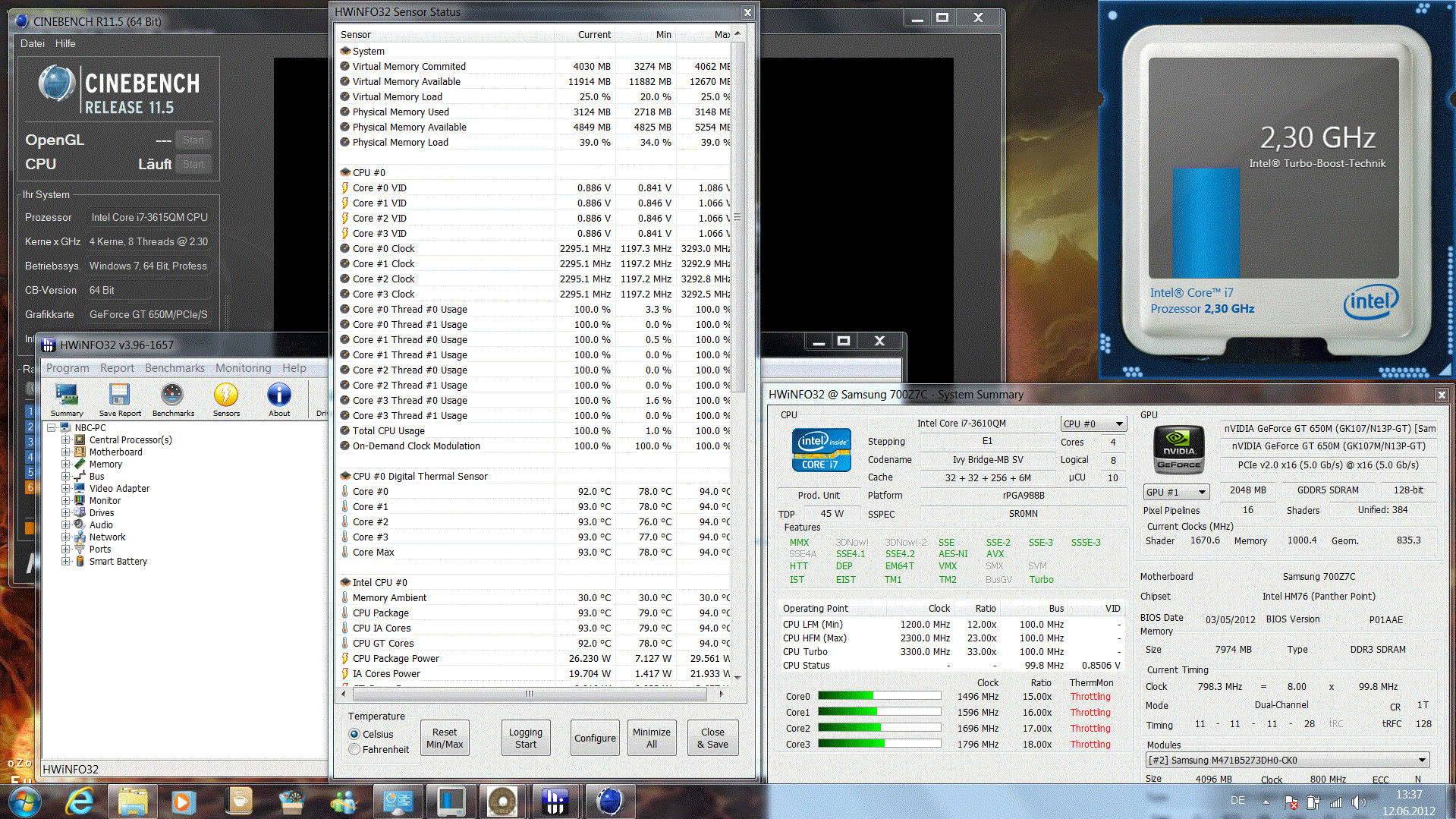Click the DE language indicator in tray
1456x819 pixels.
coord(1237,801)
